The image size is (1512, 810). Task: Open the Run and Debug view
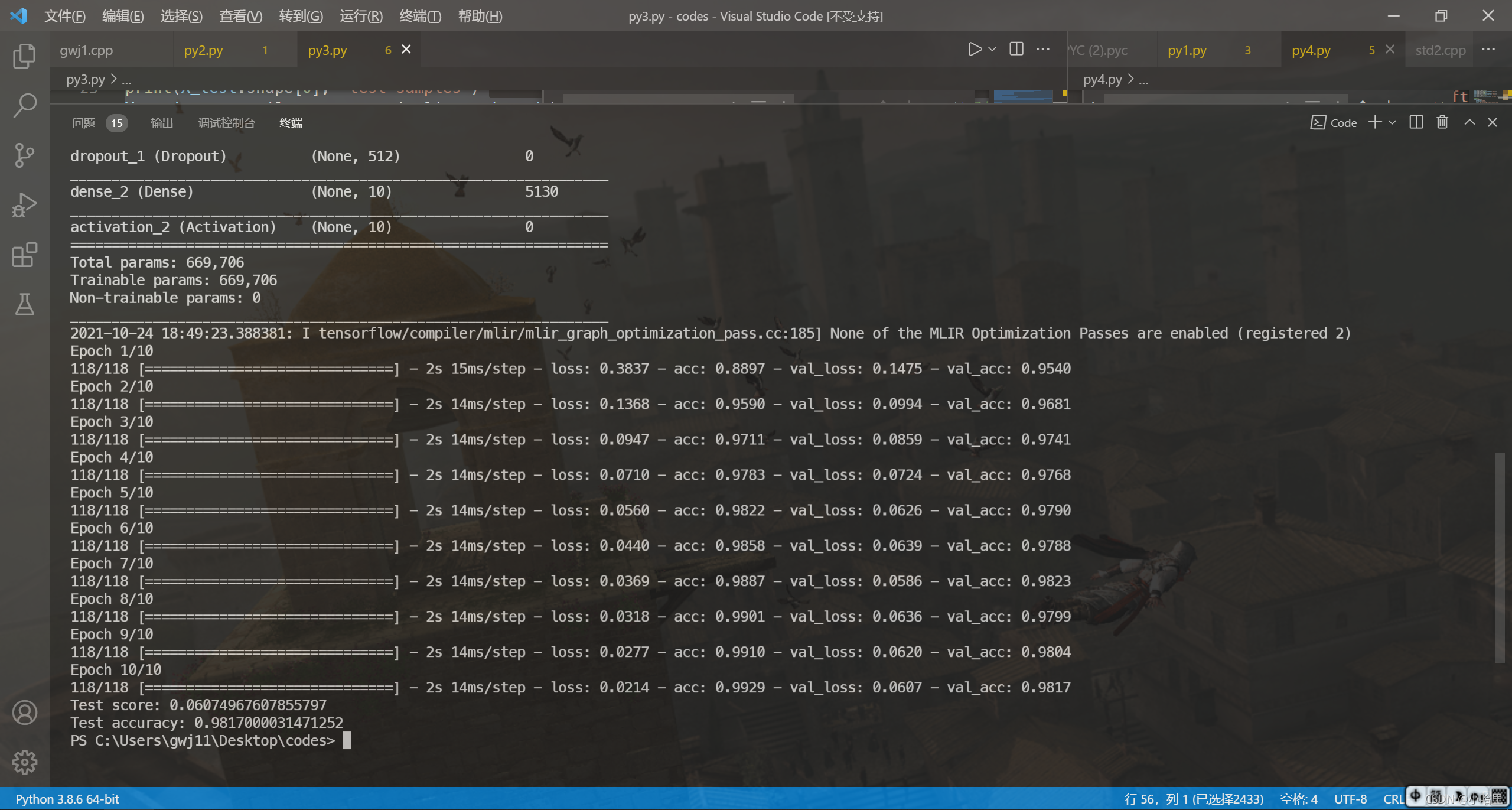pos(24,205)
